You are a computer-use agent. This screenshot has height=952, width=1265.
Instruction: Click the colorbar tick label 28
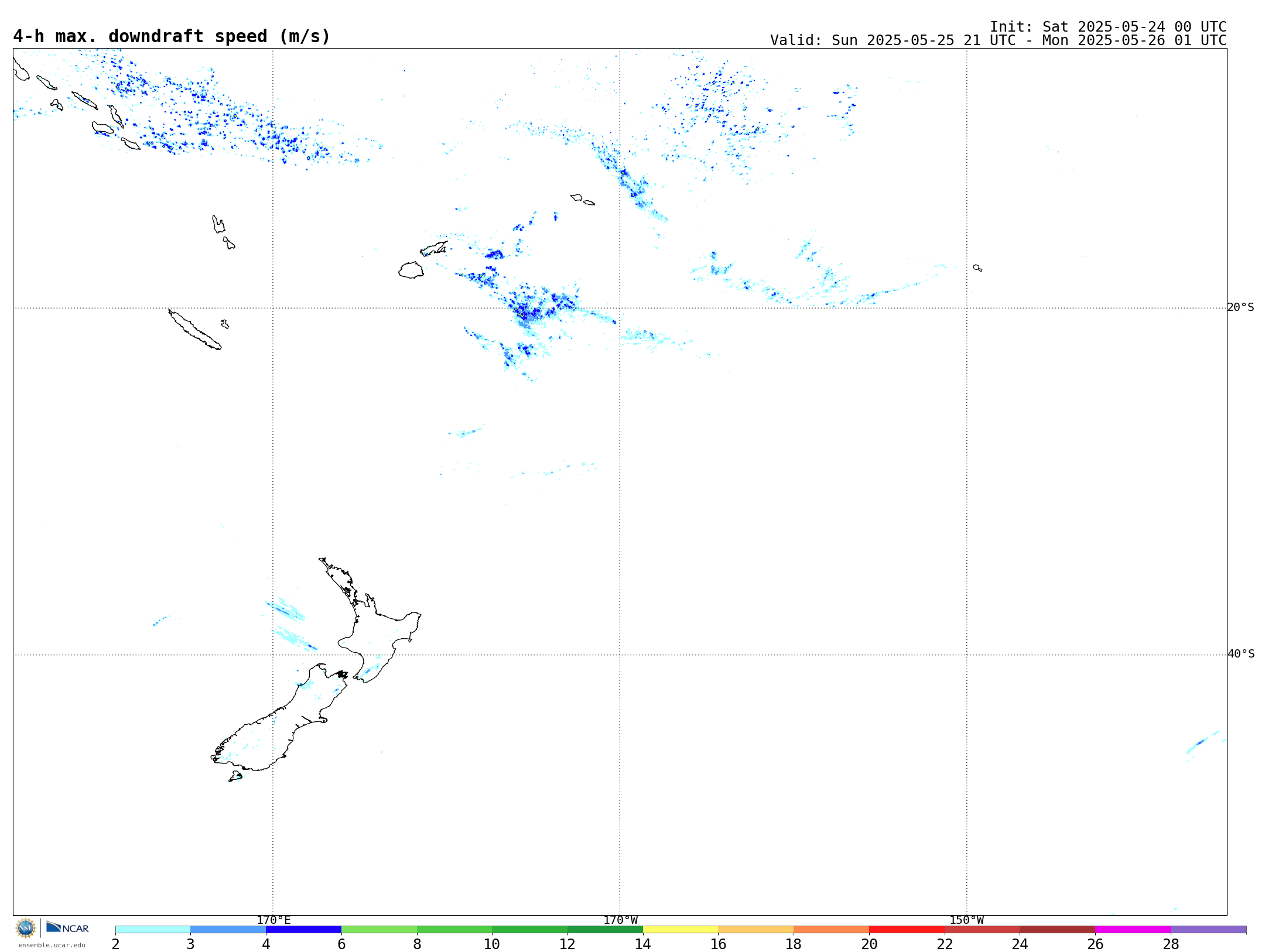(1171, 944)
